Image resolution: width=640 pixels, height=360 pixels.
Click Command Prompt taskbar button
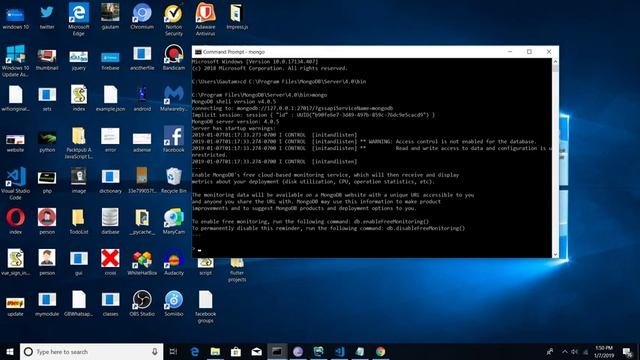click(277, 351)
